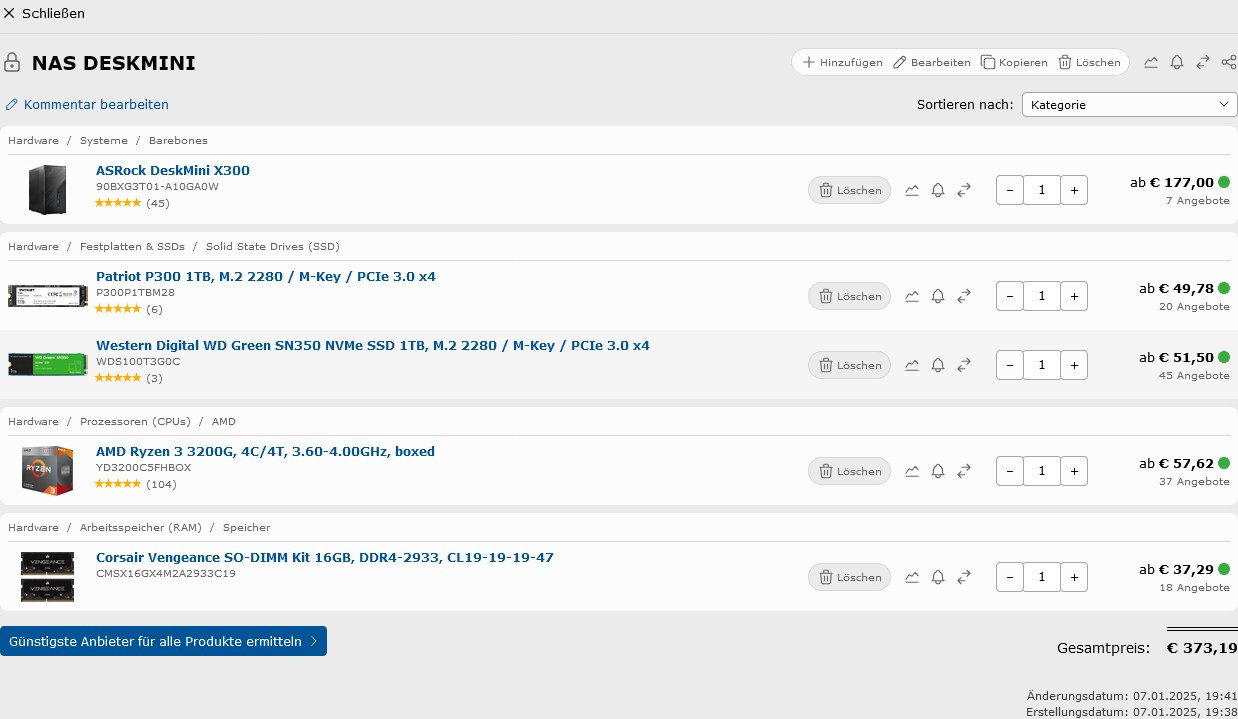The height and width of the screenshot is (719, 1238).
Task: Decrease quantity of Patriot P300
Action: point(1010,296)
